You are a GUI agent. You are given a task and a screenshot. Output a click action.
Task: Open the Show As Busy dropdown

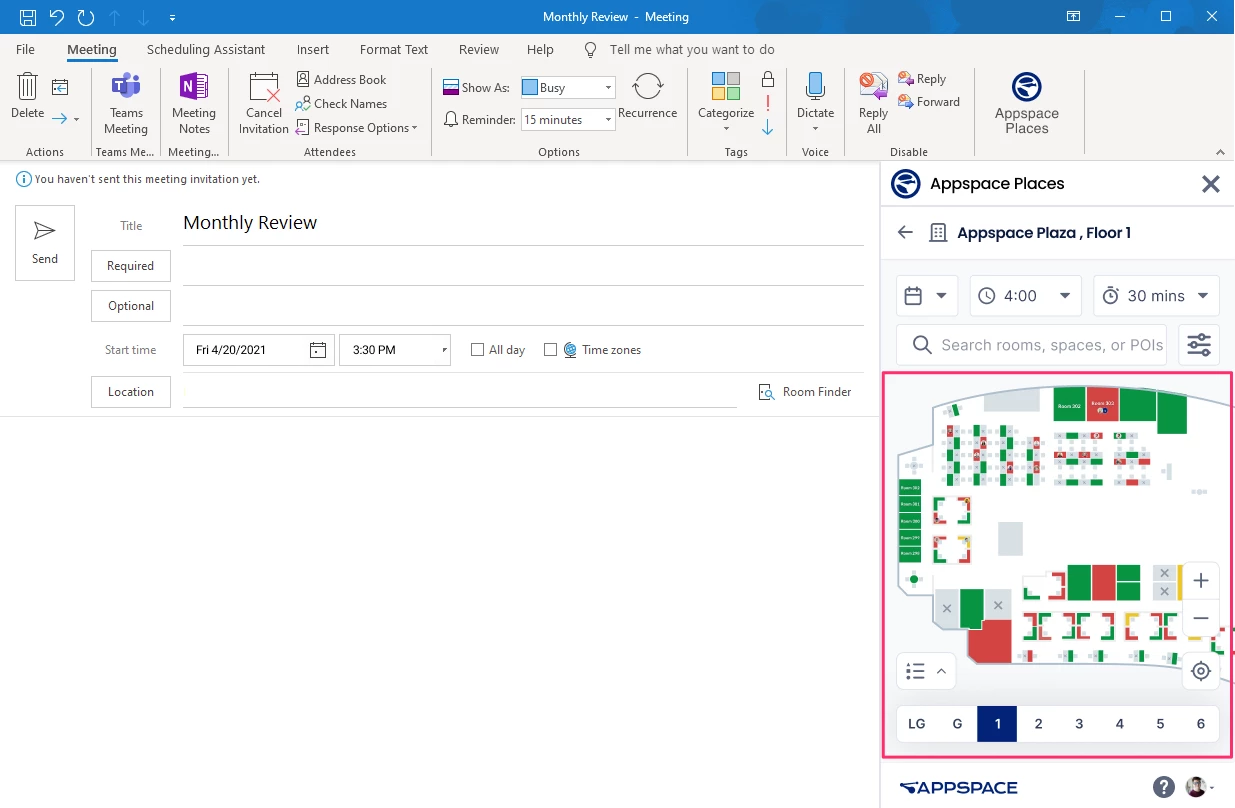point(568,88)
